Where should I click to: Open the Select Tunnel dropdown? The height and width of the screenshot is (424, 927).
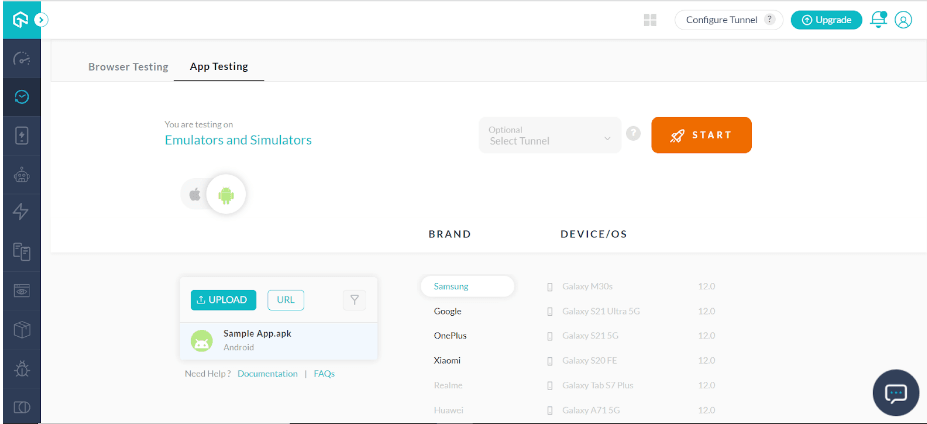click(x=550, y=136)
